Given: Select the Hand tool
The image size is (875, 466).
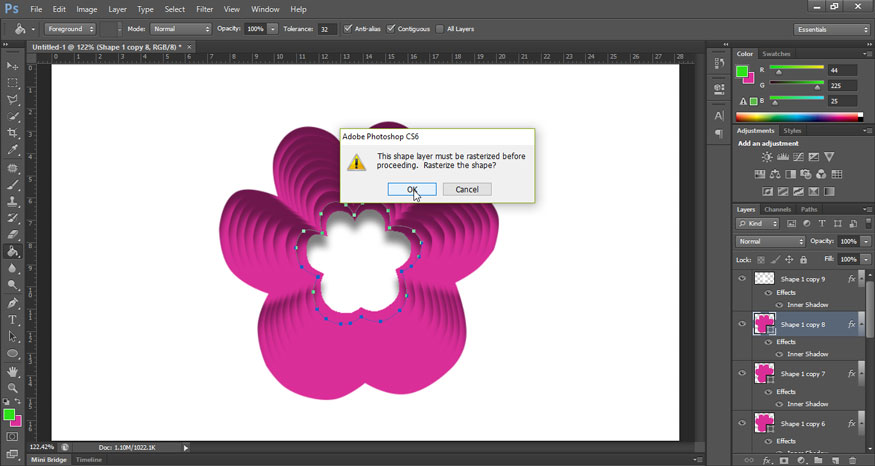Looking at the screenshot, I should pyautogui.click(x=13, y=370).
